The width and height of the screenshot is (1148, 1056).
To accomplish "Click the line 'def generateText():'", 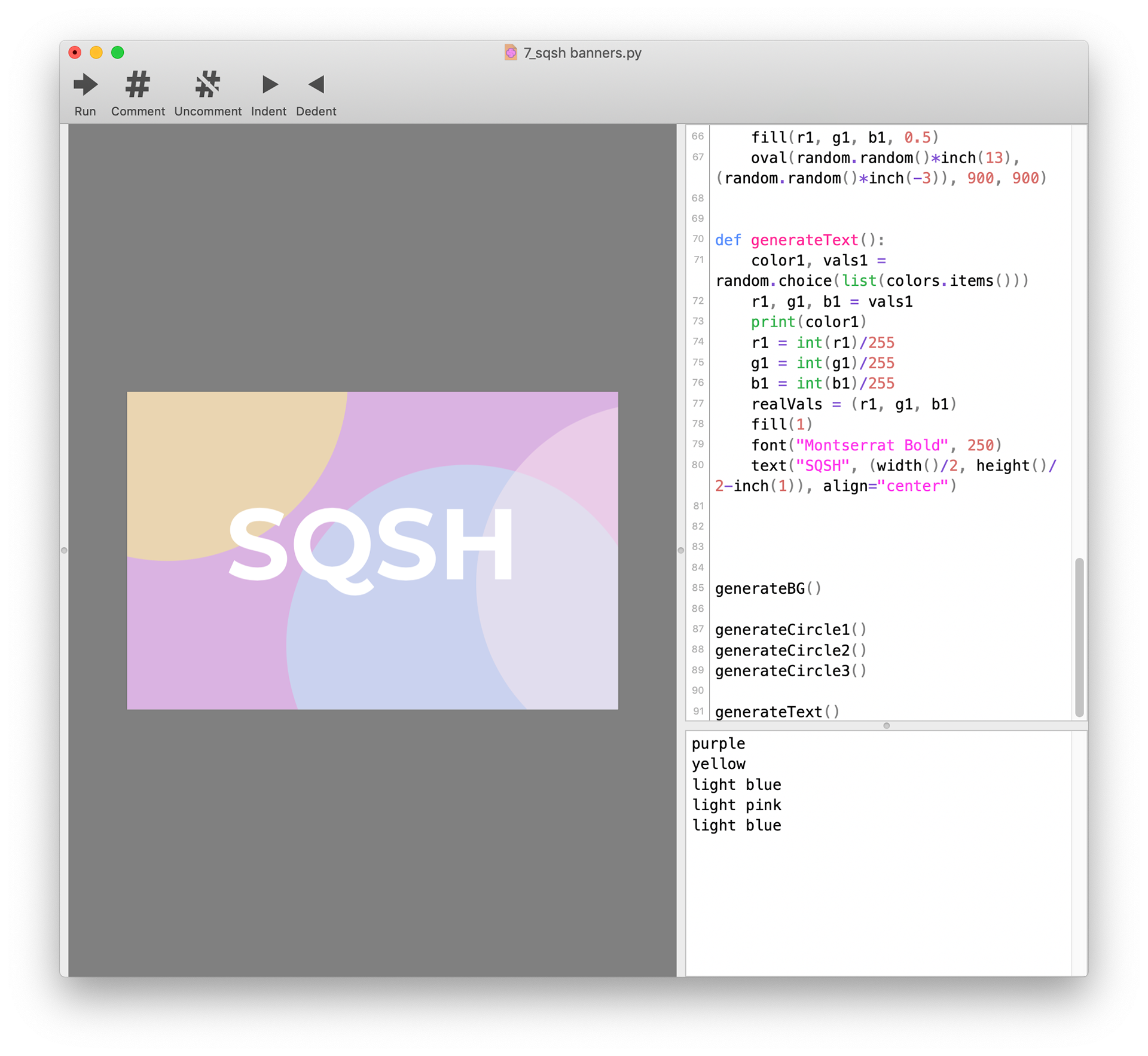I will 799,240.
